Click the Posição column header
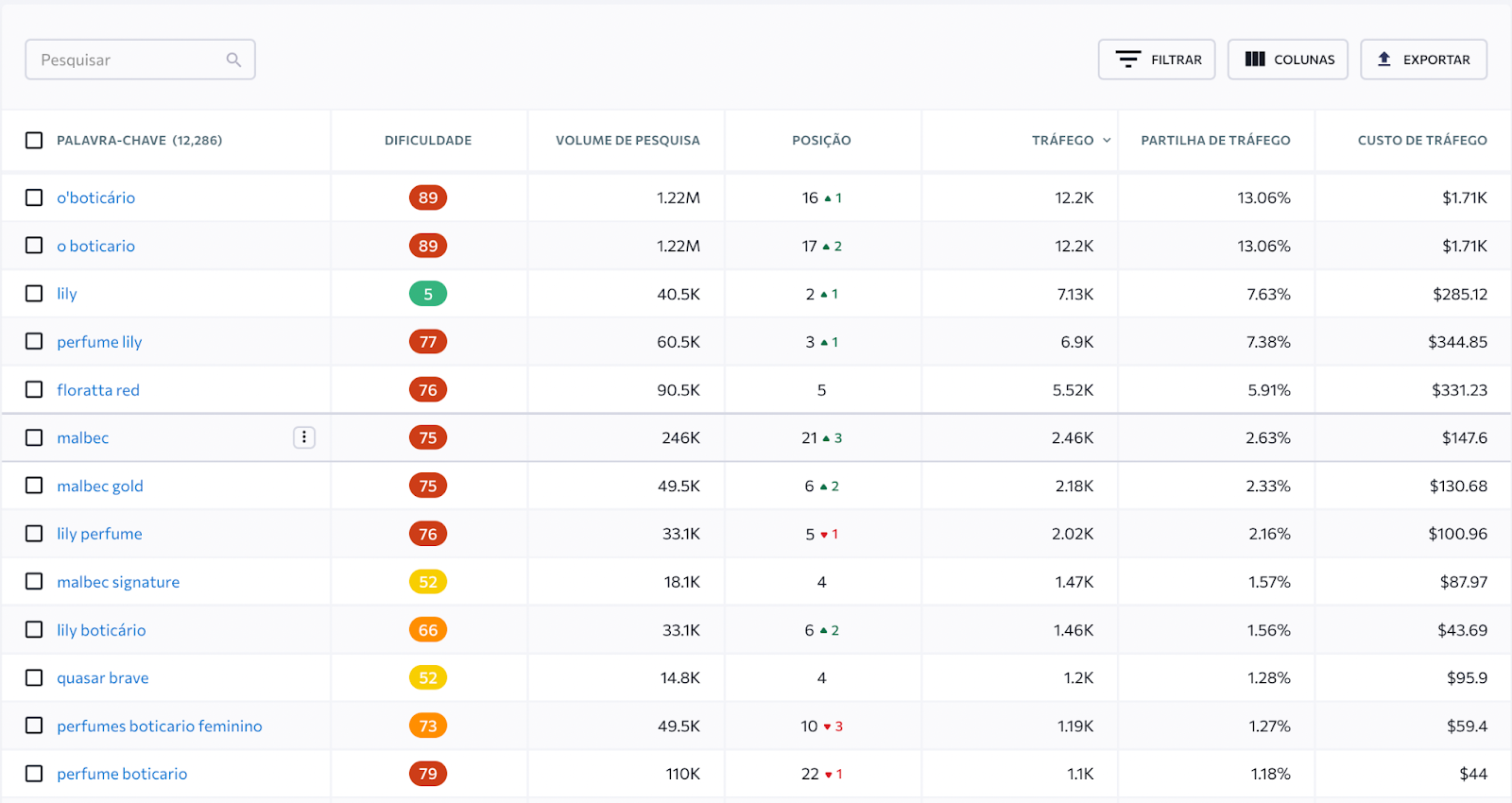This screenshot has height=803, width=1512. pyautogui.click(x=821, y=140)
